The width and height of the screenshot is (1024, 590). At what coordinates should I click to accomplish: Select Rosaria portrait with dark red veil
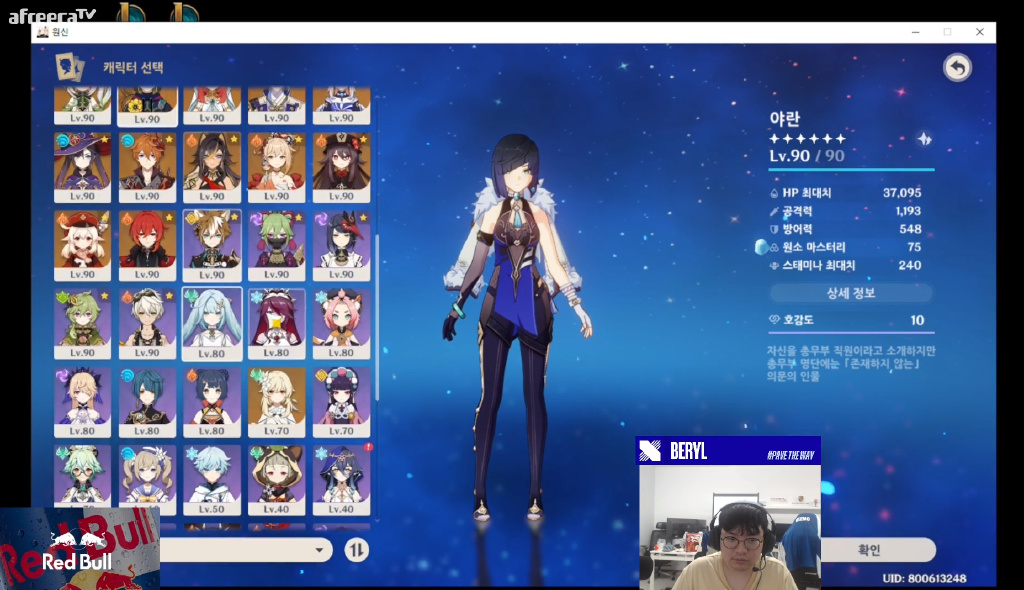pos(276,324)
